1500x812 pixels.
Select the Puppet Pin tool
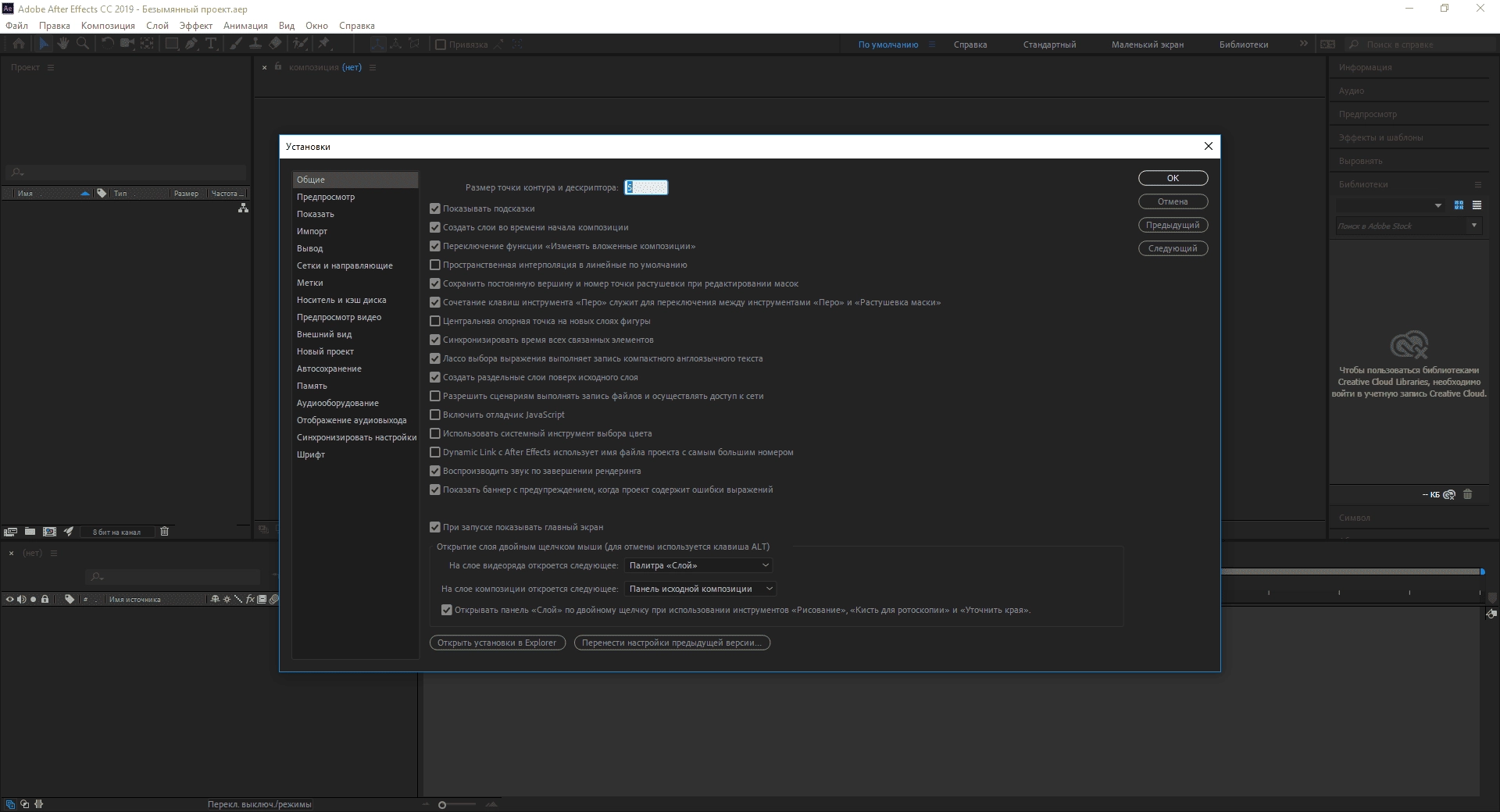pos(324,44)
